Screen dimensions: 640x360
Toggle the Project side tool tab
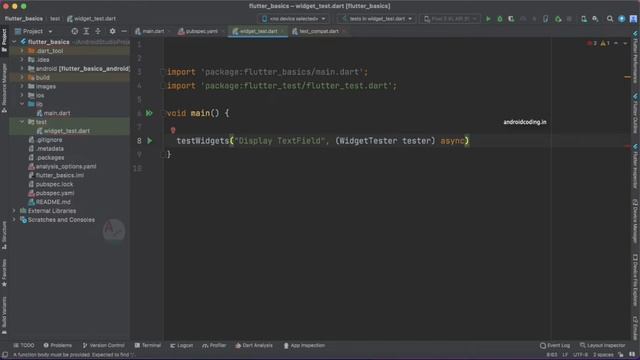4,40
